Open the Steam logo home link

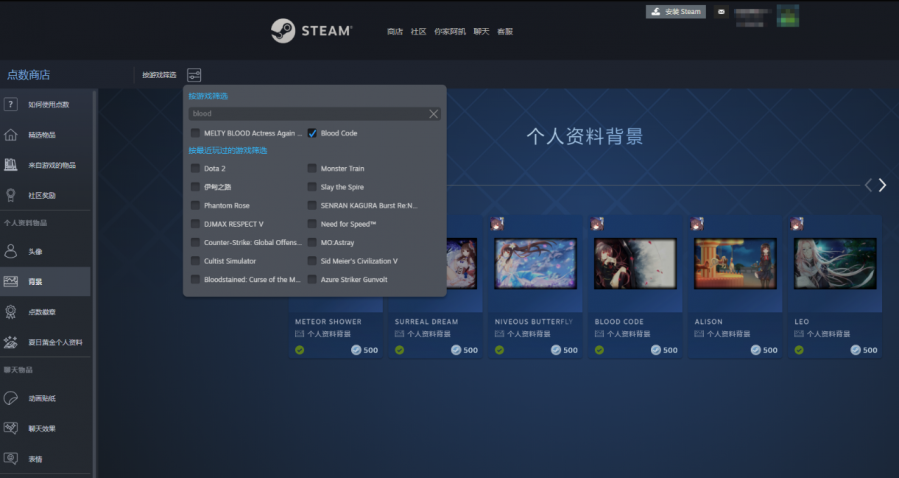[311, 31]
